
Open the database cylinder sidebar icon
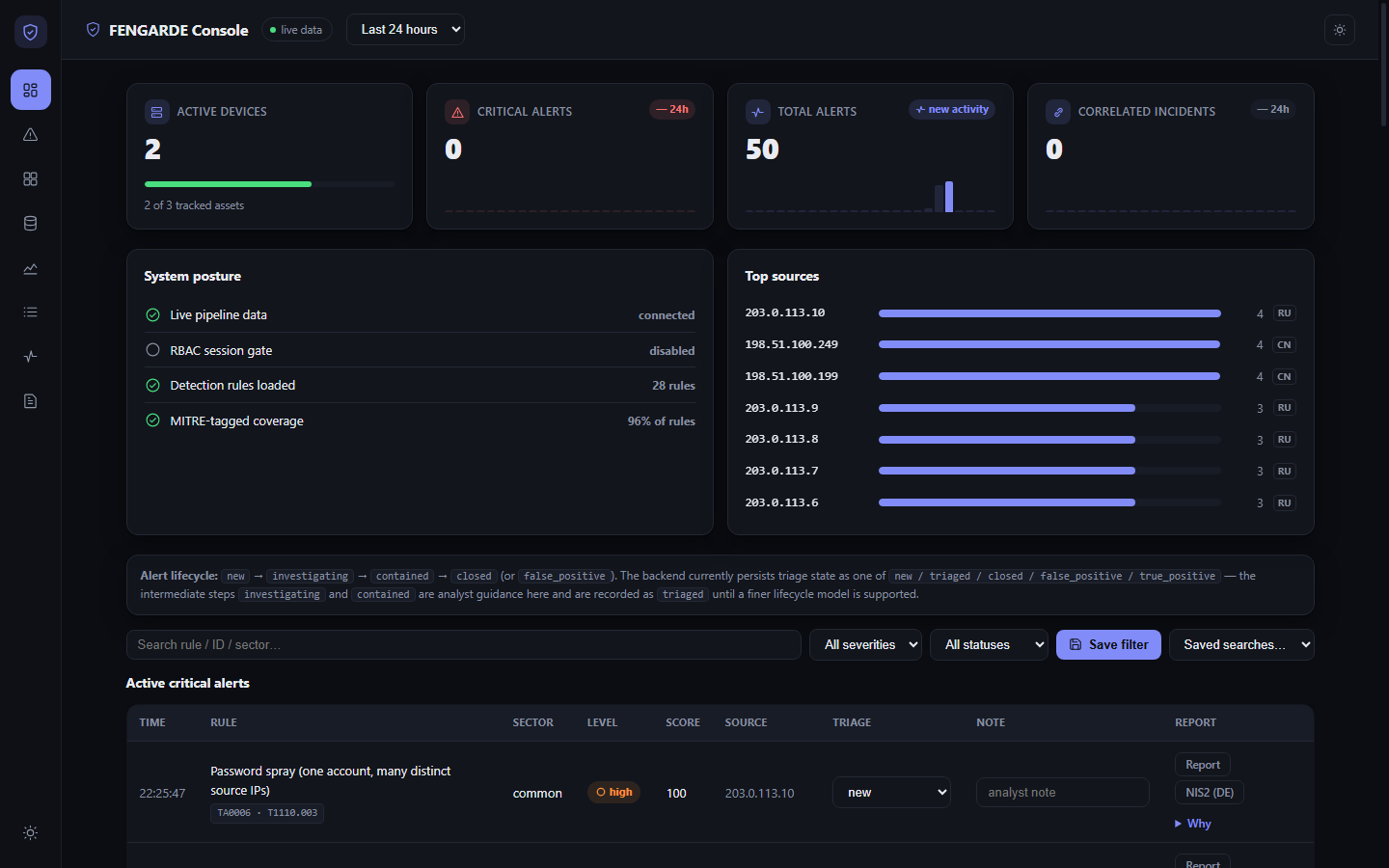pyautogui.click(x=30, y=224)
